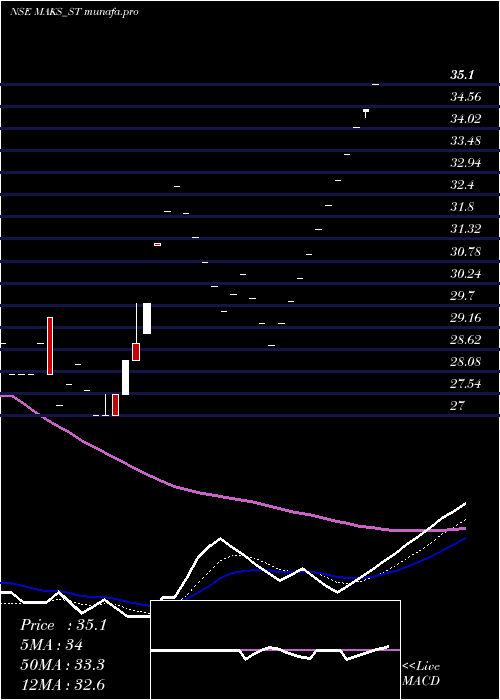The width and height of the screenshot is (500, 700).
Task: Click the 31.8 price axis label
Action: pyautogui.click(x=462, y=208)
